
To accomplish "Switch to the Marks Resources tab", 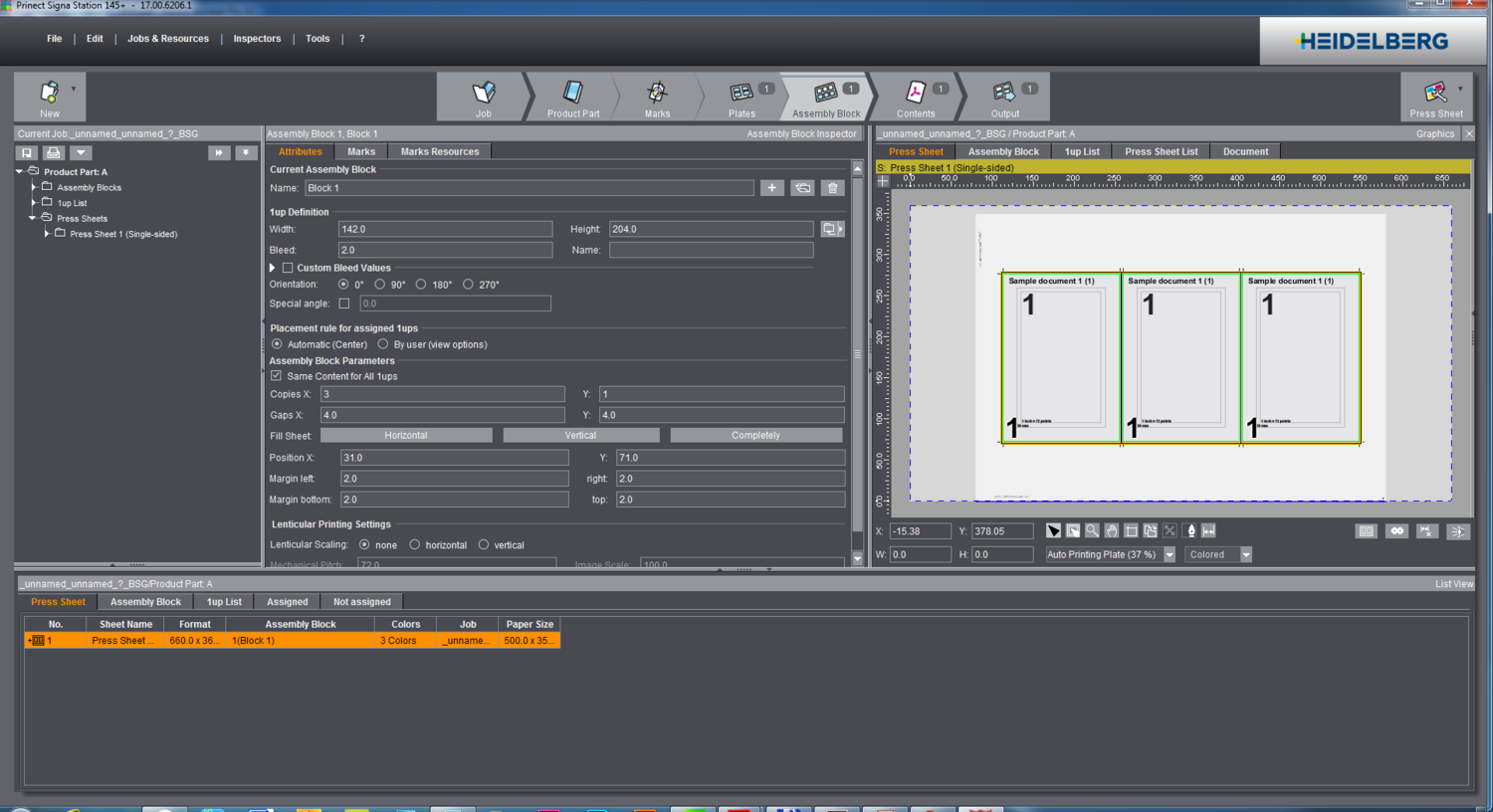I will [x=439, y=152].
